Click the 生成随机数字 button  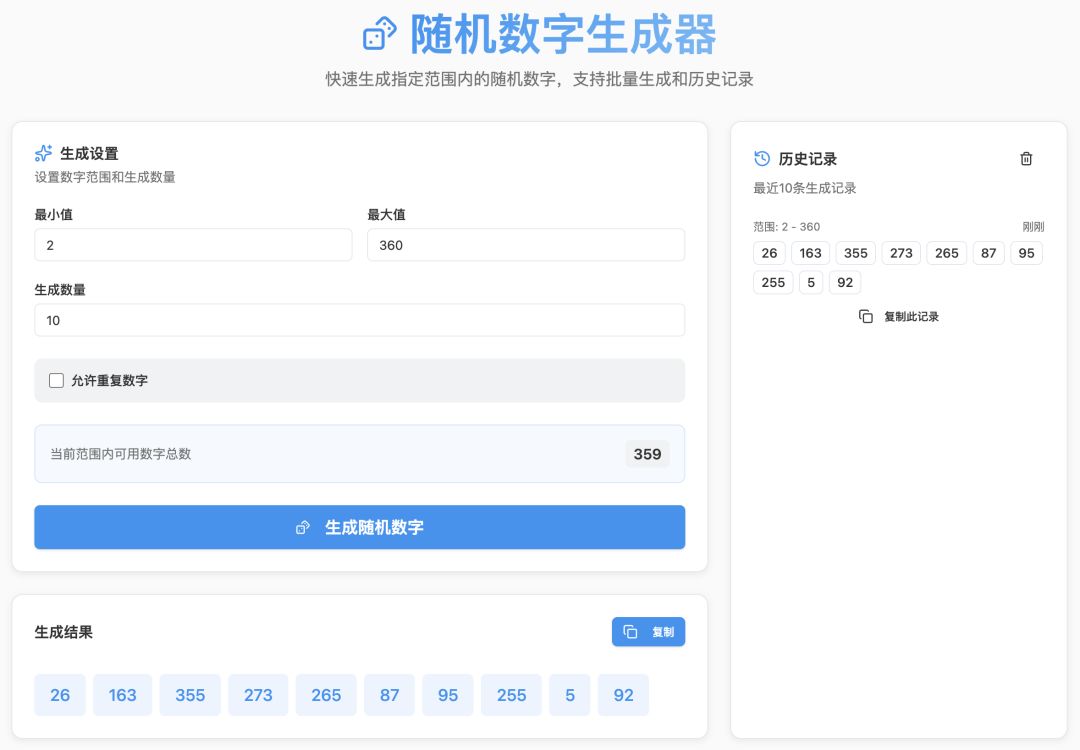(x=360, y=527)
